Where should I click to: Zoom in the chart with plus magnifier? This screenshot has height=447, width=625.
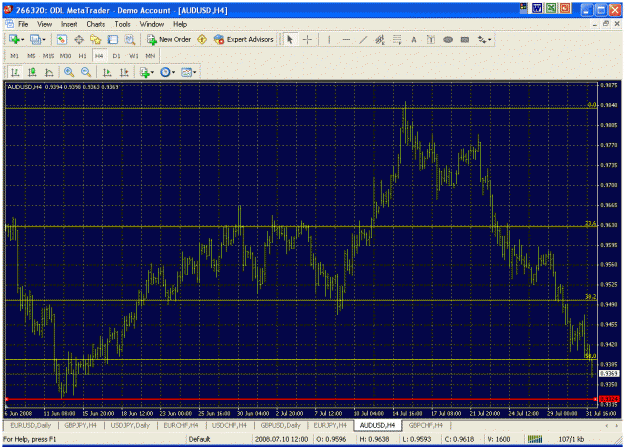click(69, 72)
